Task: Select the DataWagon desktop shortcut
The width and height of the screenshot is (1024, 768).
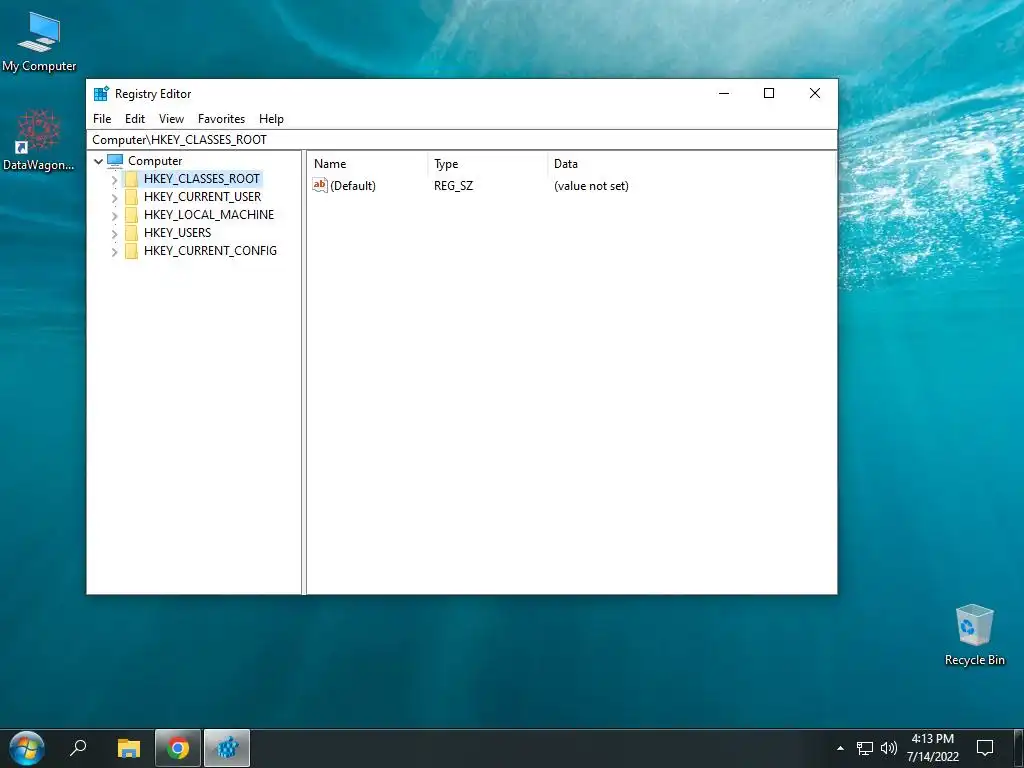Action: [x=39, y=140]
